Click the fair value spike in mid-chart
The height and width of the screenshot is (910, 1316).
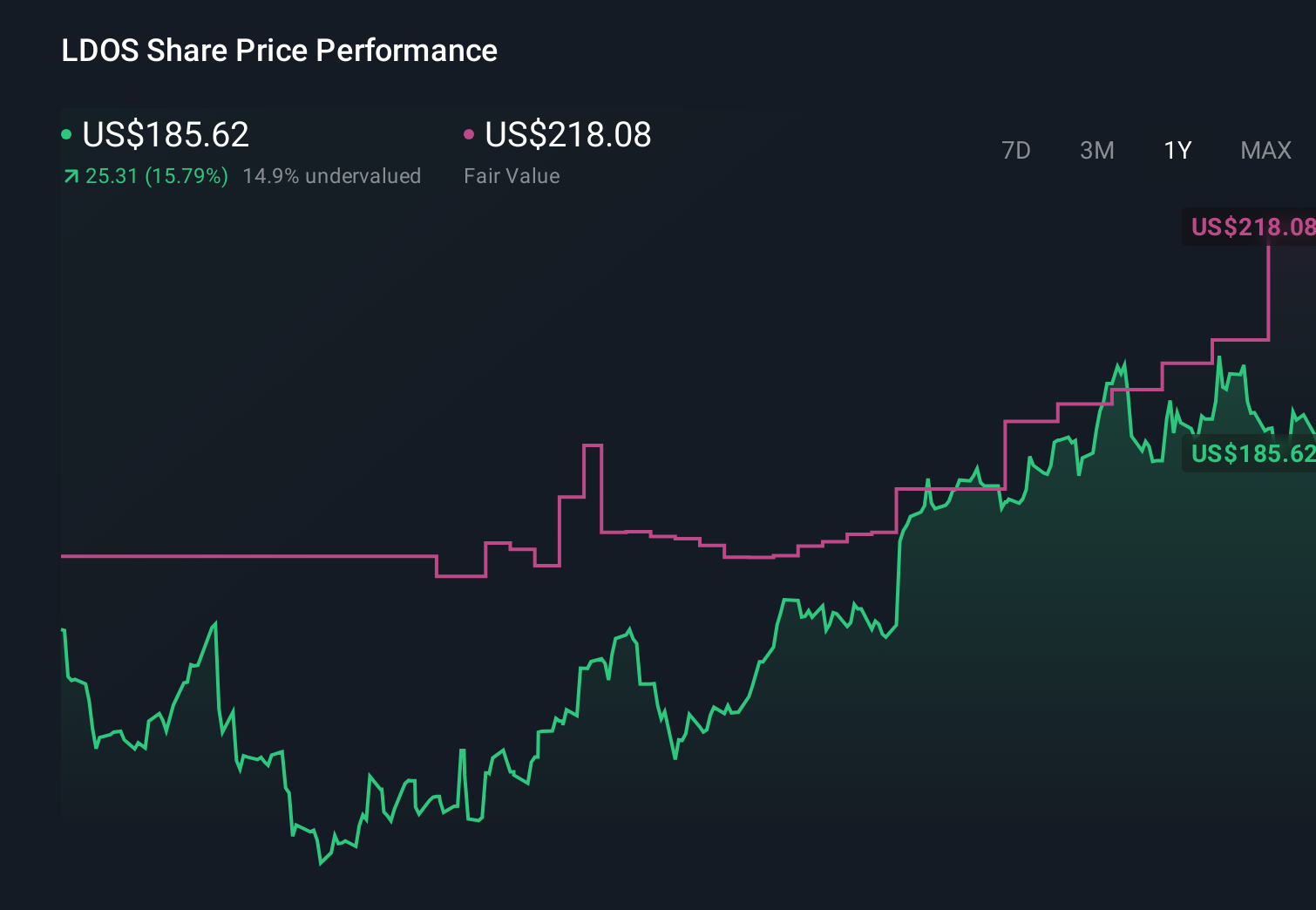tap(593, 445)
